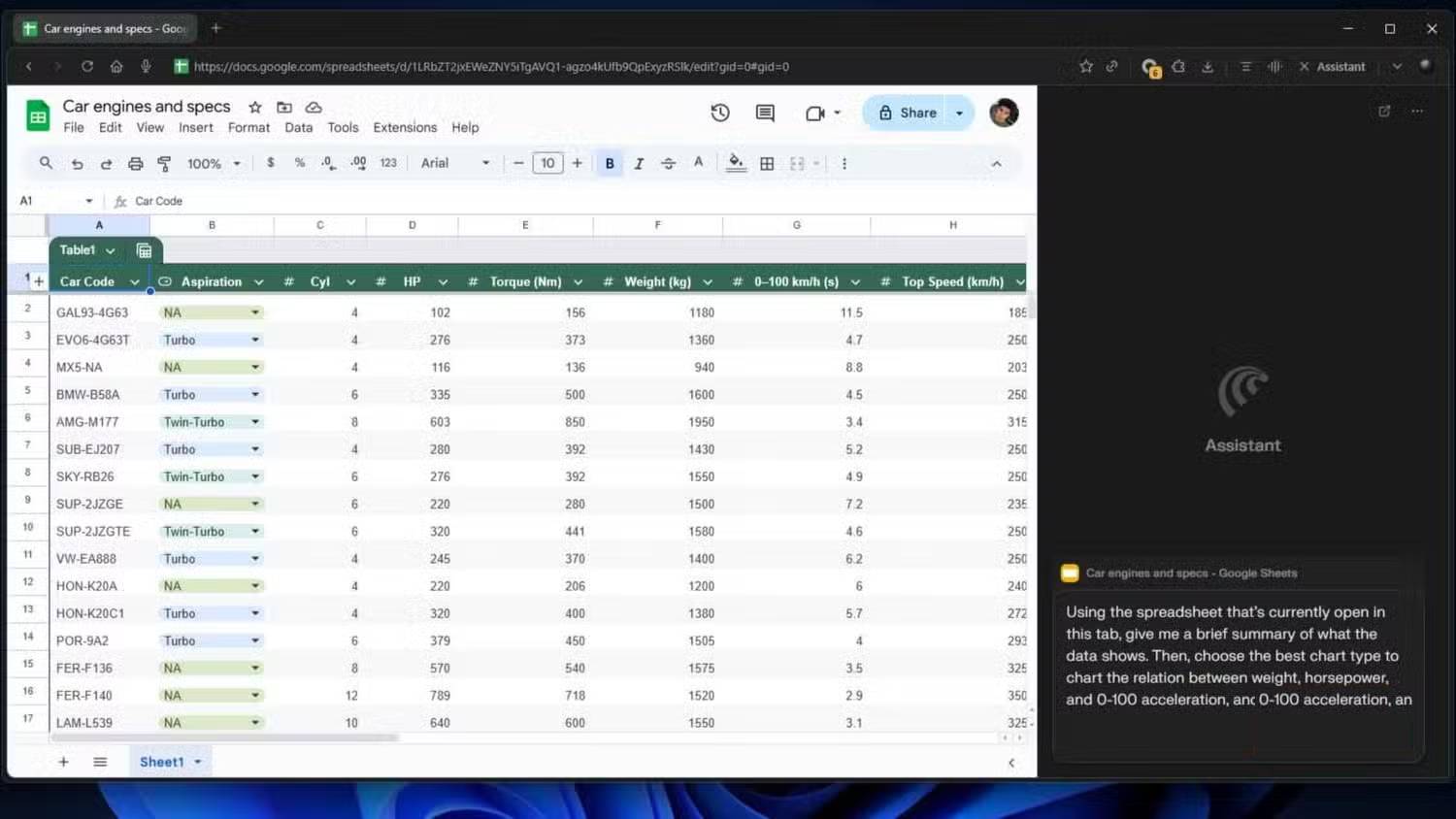Open the comments panel icon
The image size is (1456, 819).
pyautogui.click(x=765, y=113)
